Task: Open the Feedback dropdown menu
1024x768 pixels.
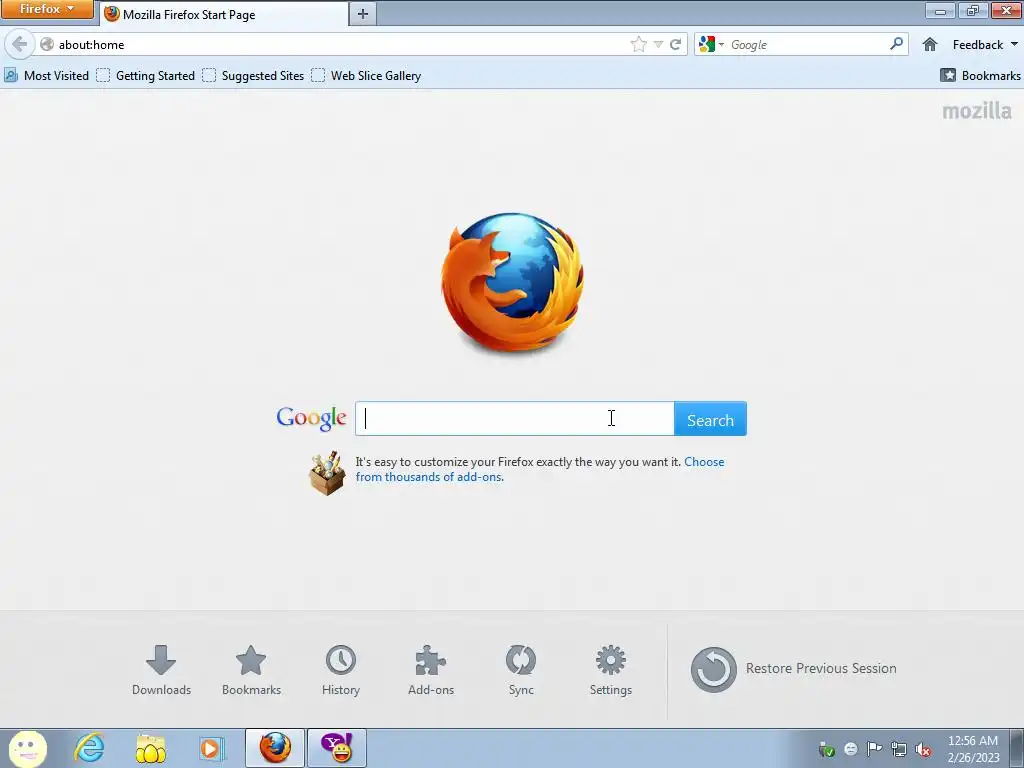Action: [x=985, y=44]
